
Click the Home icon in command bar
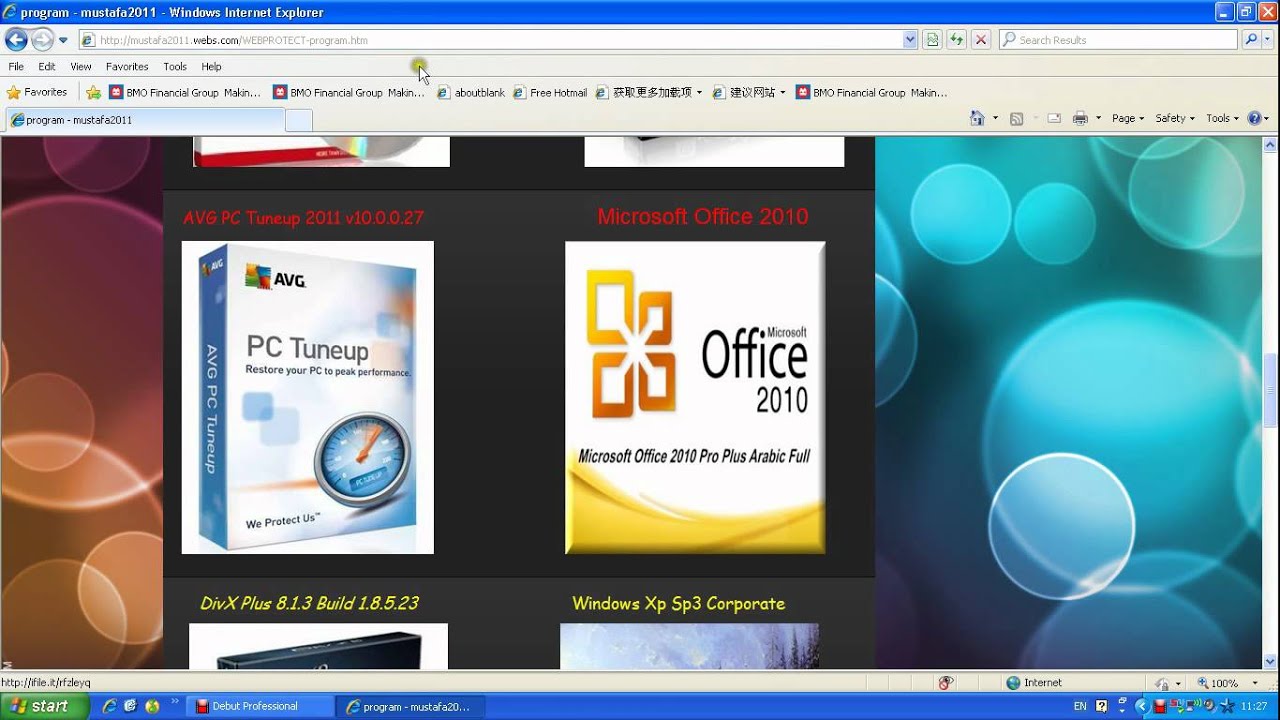pos(977,118)
